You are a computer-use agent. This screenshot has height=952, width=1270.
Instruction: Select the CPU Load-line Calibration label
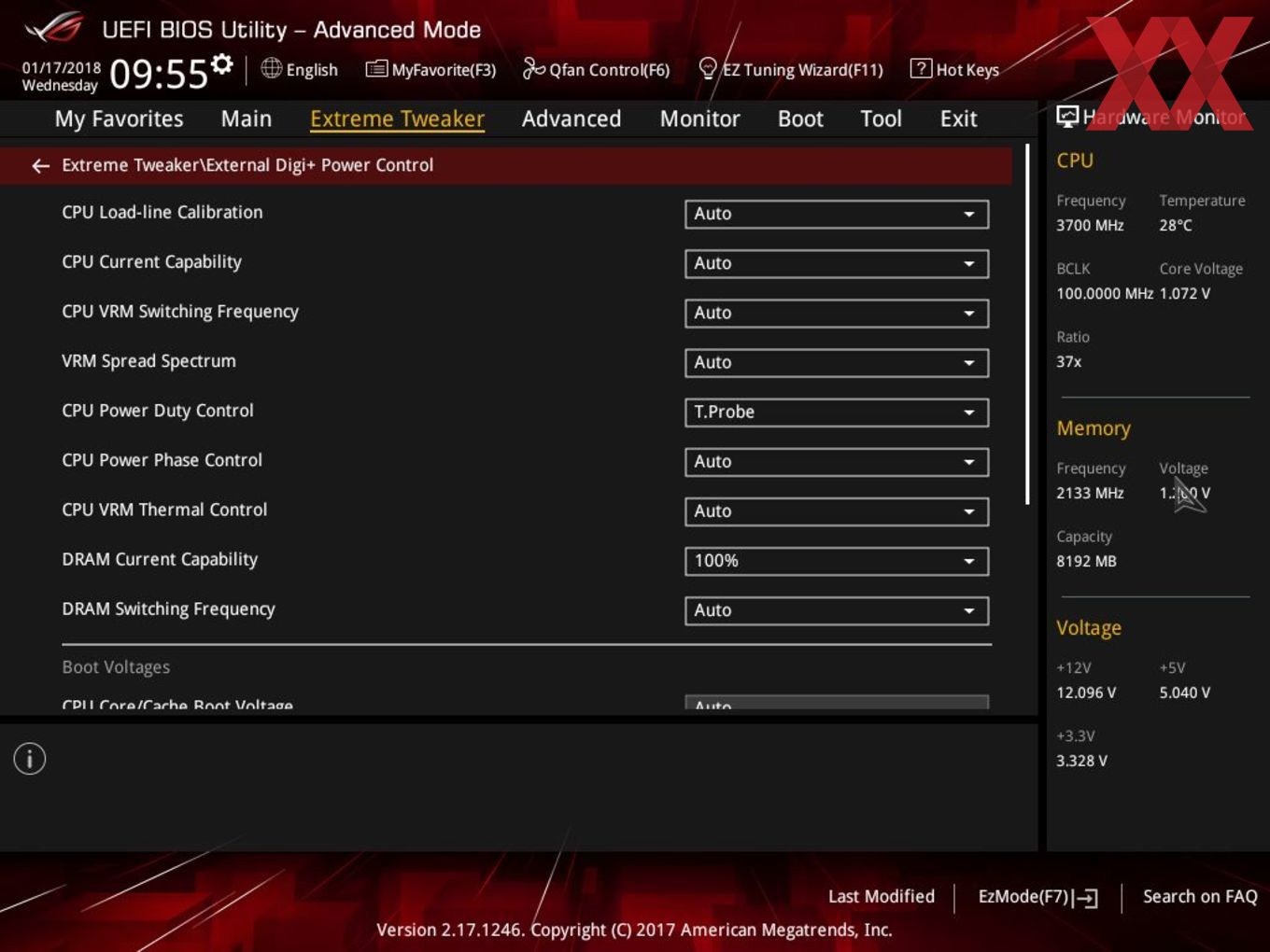[x=162, y=212]
